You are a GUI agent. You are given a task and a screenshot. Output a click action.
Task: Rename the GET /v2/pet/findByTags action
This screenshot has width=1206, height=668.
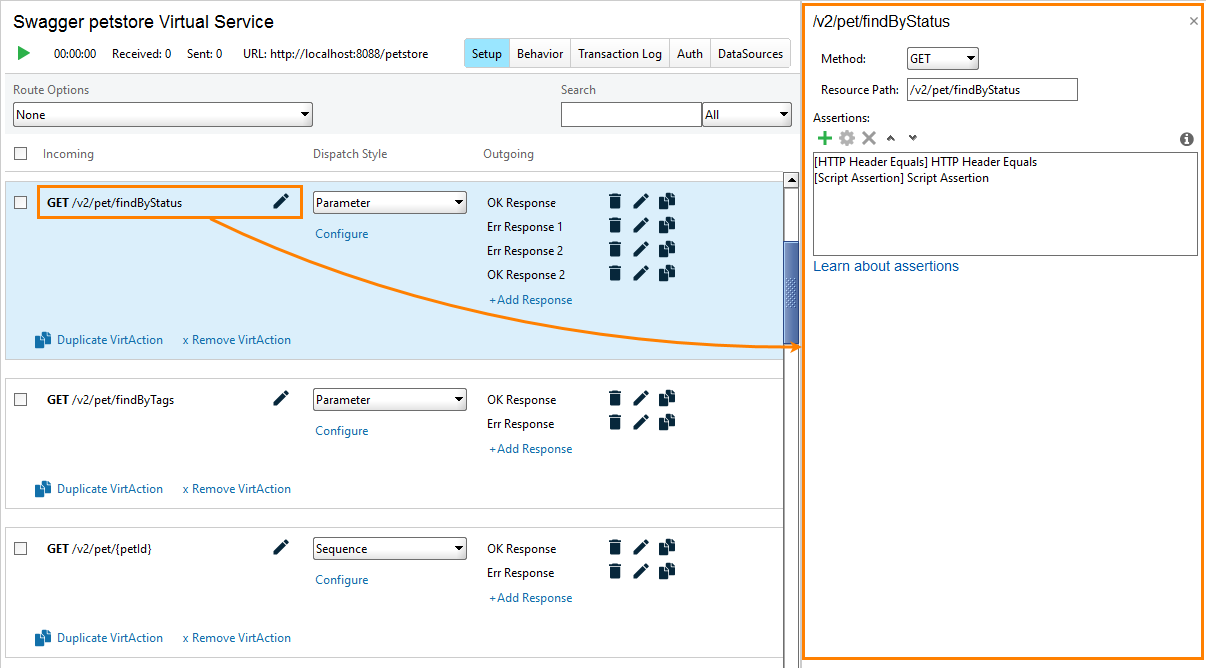[x=280, y=398]
